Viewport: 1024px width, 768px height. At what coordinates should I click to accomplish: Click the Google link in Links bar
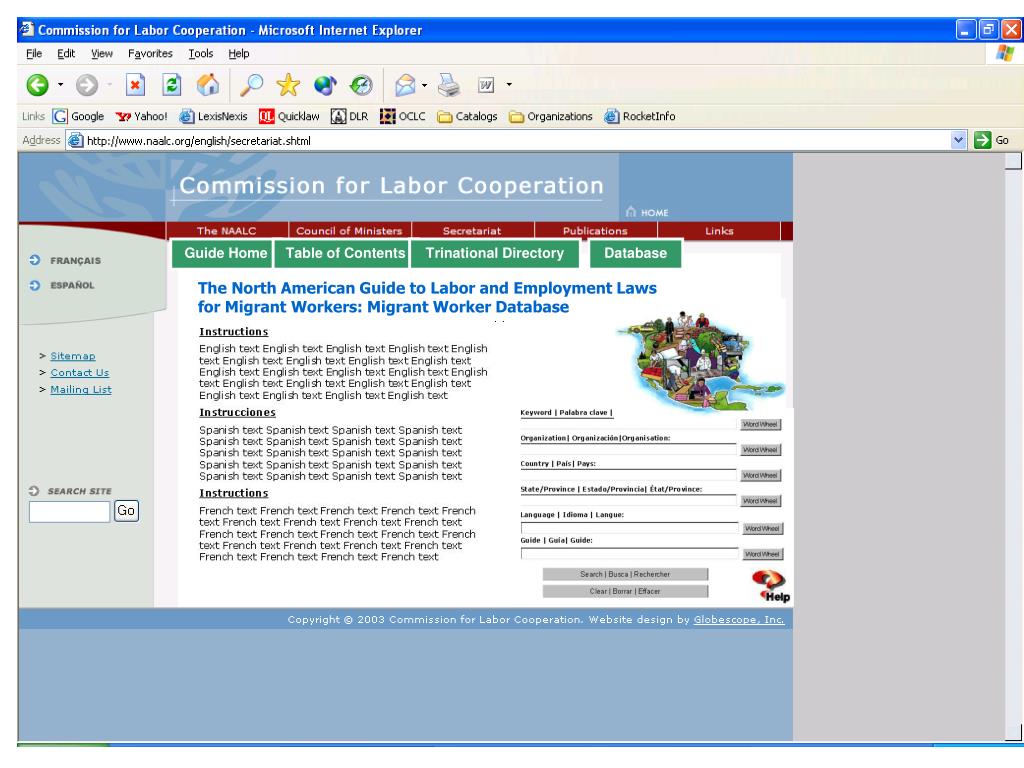78,116
